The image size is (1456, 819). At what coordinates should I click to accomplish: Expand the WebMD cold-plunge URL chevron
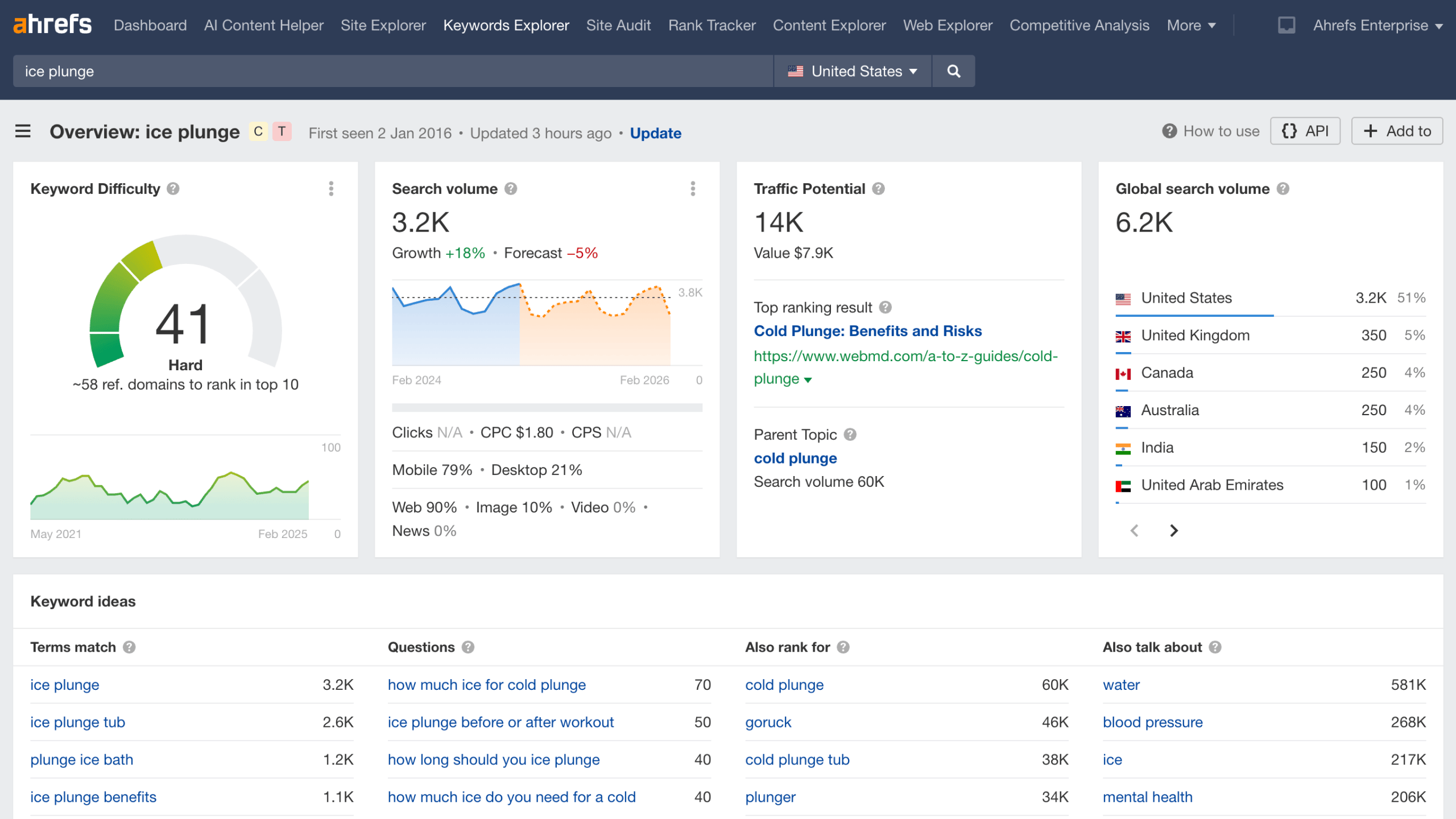coord(809,380)
